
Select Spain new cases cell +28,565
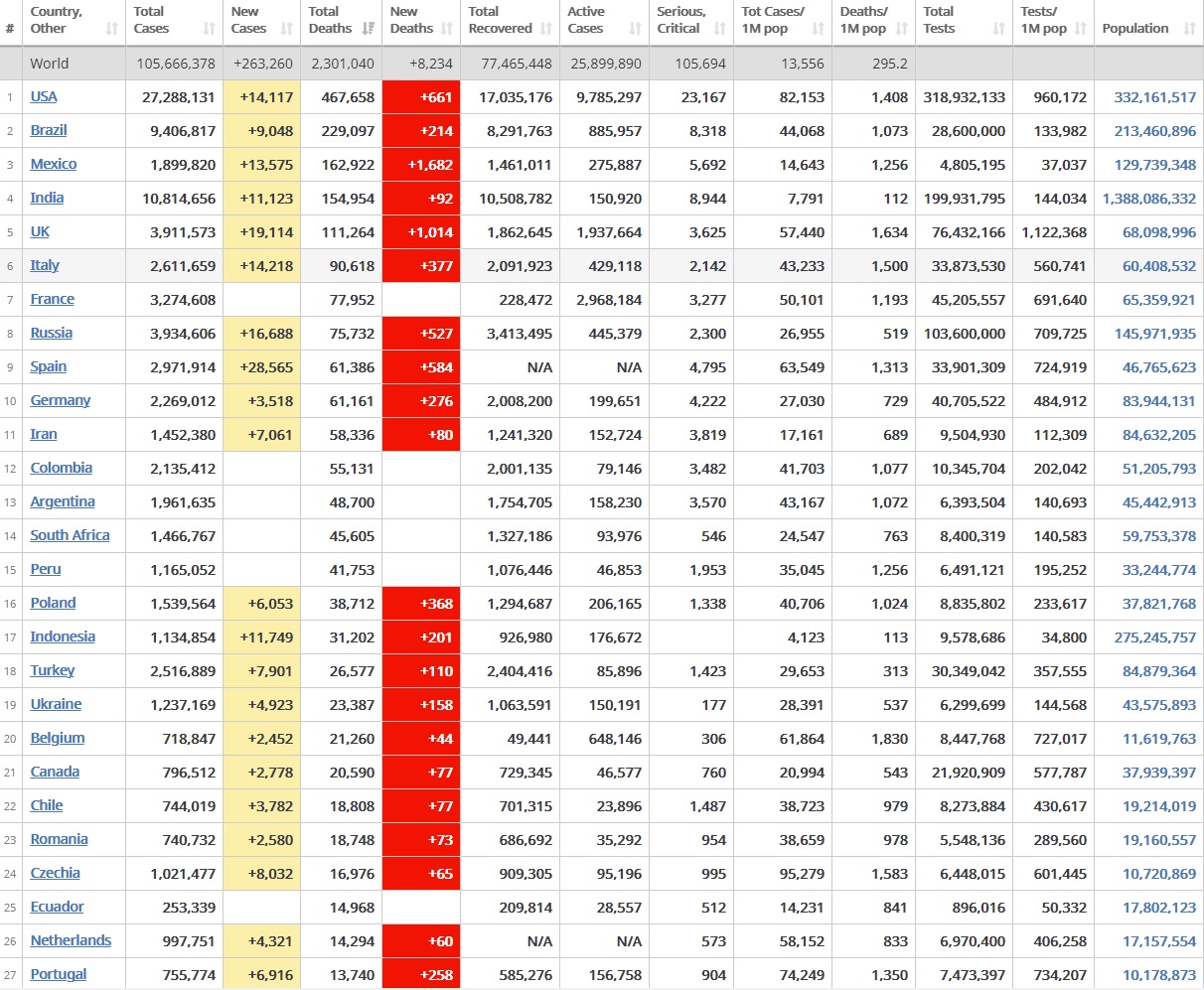(261, 367)
